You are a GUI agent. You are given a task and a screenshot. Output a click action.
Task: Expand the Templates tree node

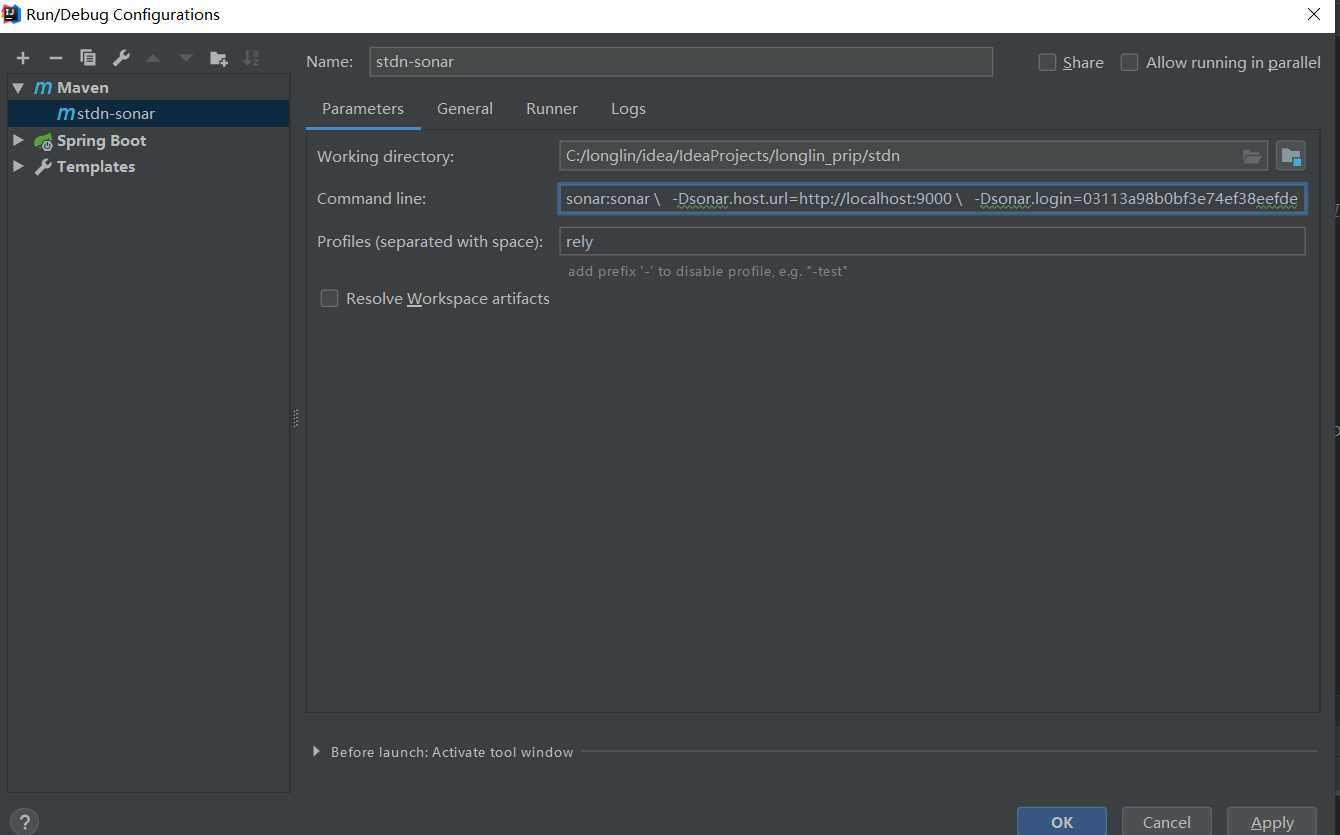pos(18,167)
